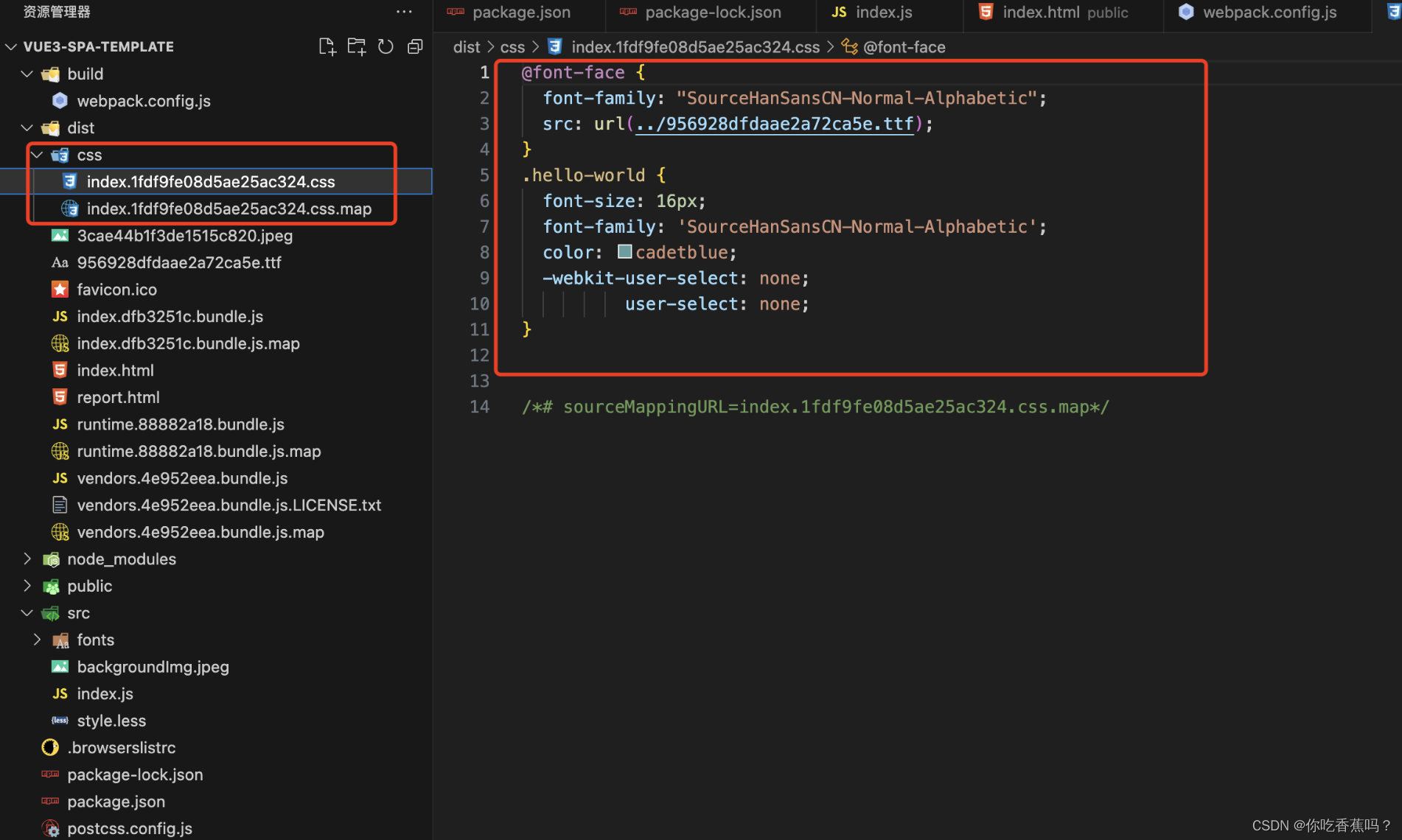This screenshot has width=1402, height=840.
Task: Click map icon of runtime.88882a18.bundle.js.map
Action: [x=60, y=451]
